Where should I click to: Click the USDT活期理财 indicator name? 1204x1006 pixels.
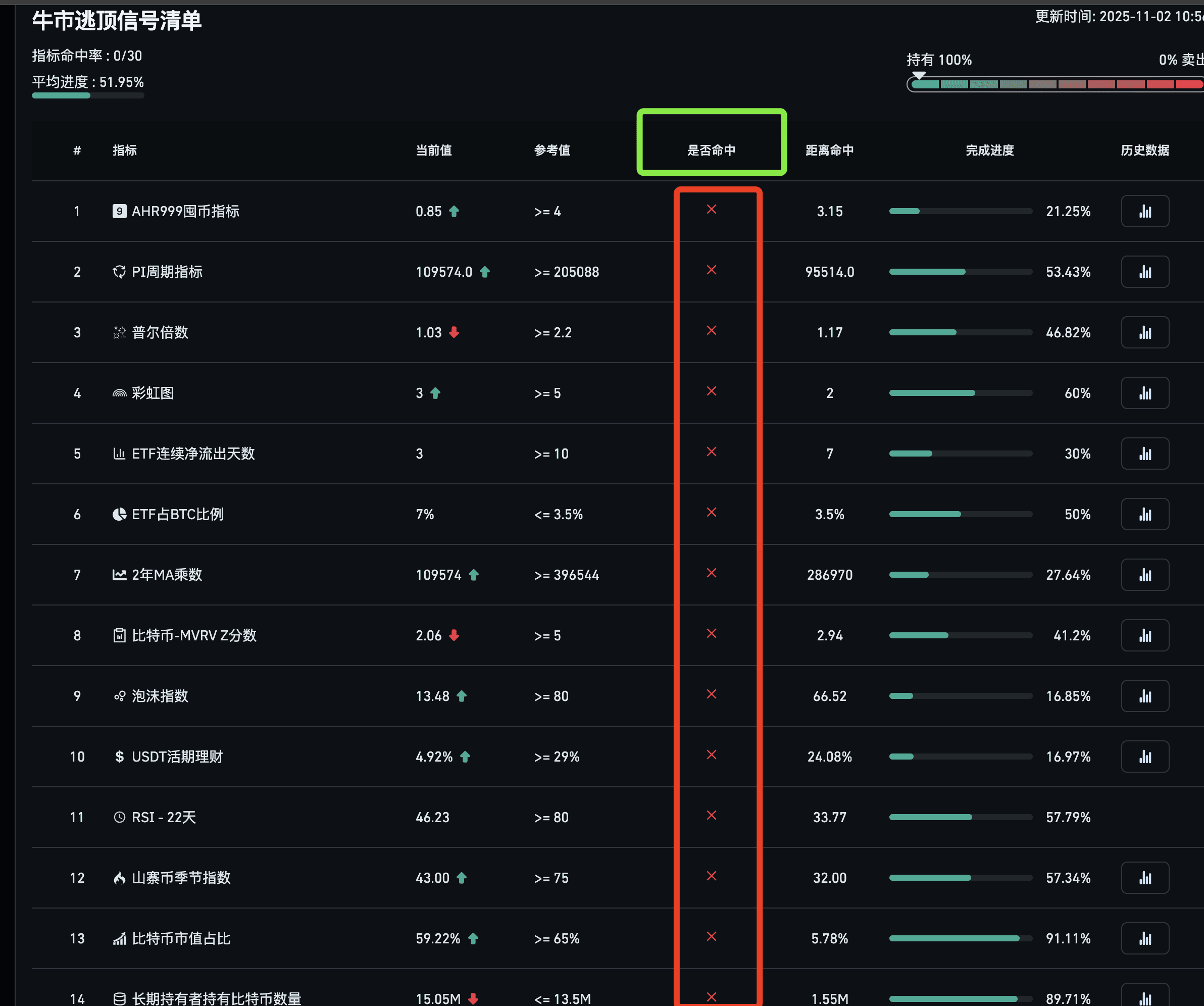pos(177,757)
